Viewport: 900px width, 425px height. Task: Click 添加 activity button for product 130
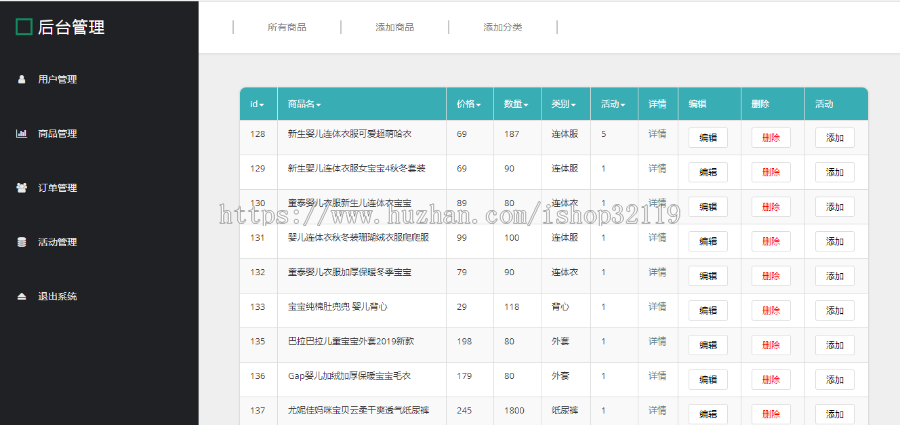[x=835, y=207]
